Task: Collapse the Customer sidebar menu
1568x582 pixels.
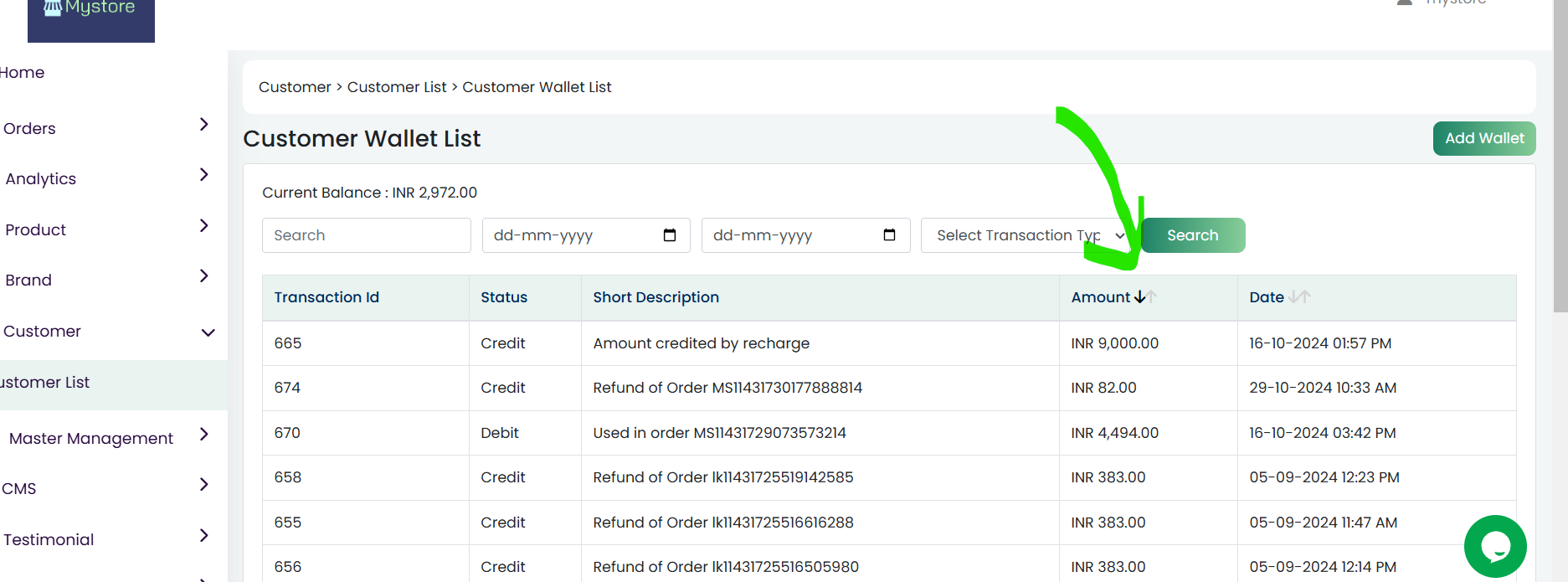Action: [x=208, y=332]
